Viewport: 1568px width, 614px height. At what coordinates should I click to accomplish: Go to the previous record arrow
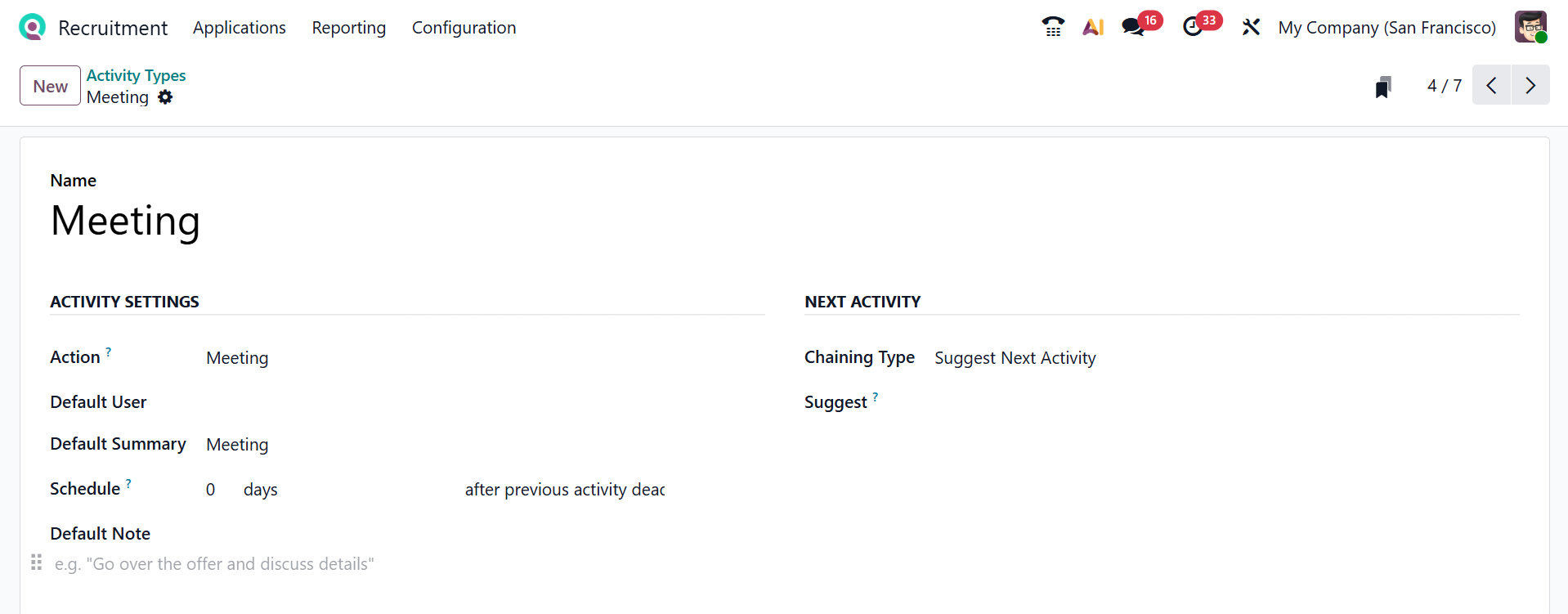tap(1491, 85)
